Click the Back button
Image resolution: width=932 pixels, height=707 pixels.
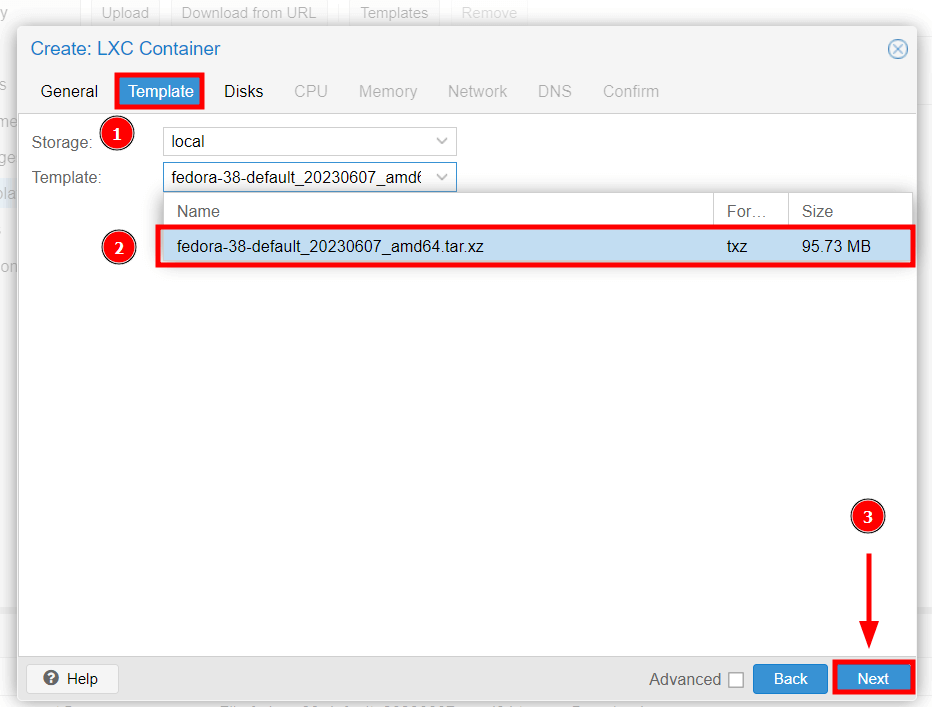[x=790, y=679]
